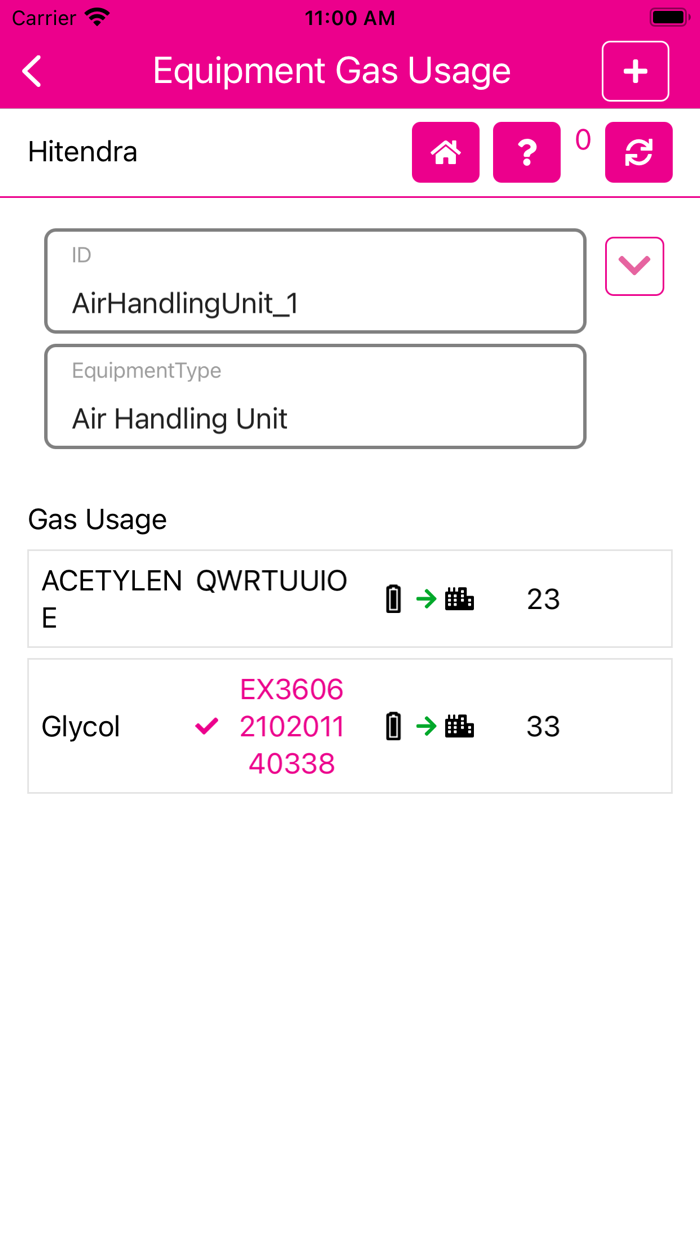Add a new gas usage entry with plus button

635,71
